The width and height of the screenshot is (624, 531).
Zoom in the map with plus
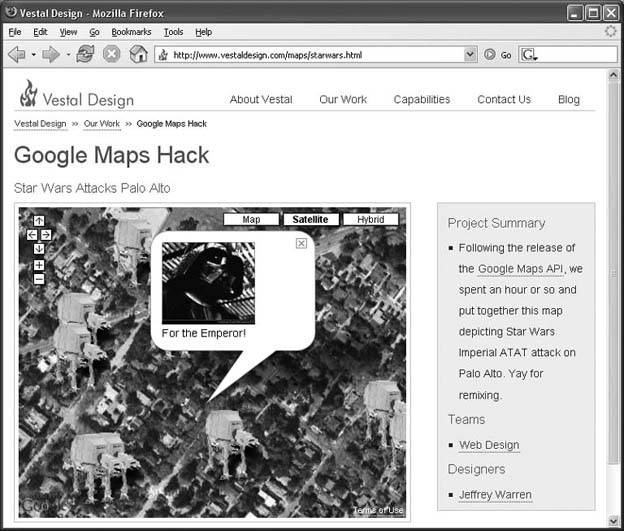[x=39, y=265]
